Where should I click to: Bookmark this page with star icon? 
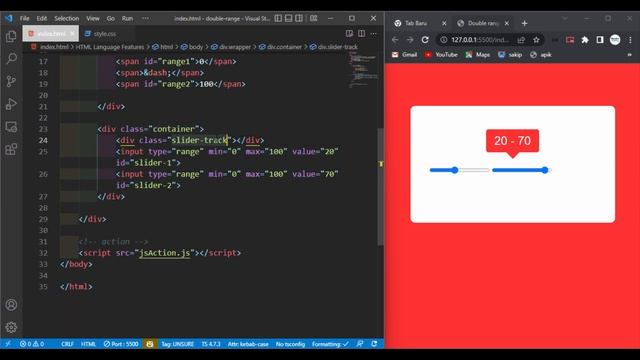[x=536, y=40]
